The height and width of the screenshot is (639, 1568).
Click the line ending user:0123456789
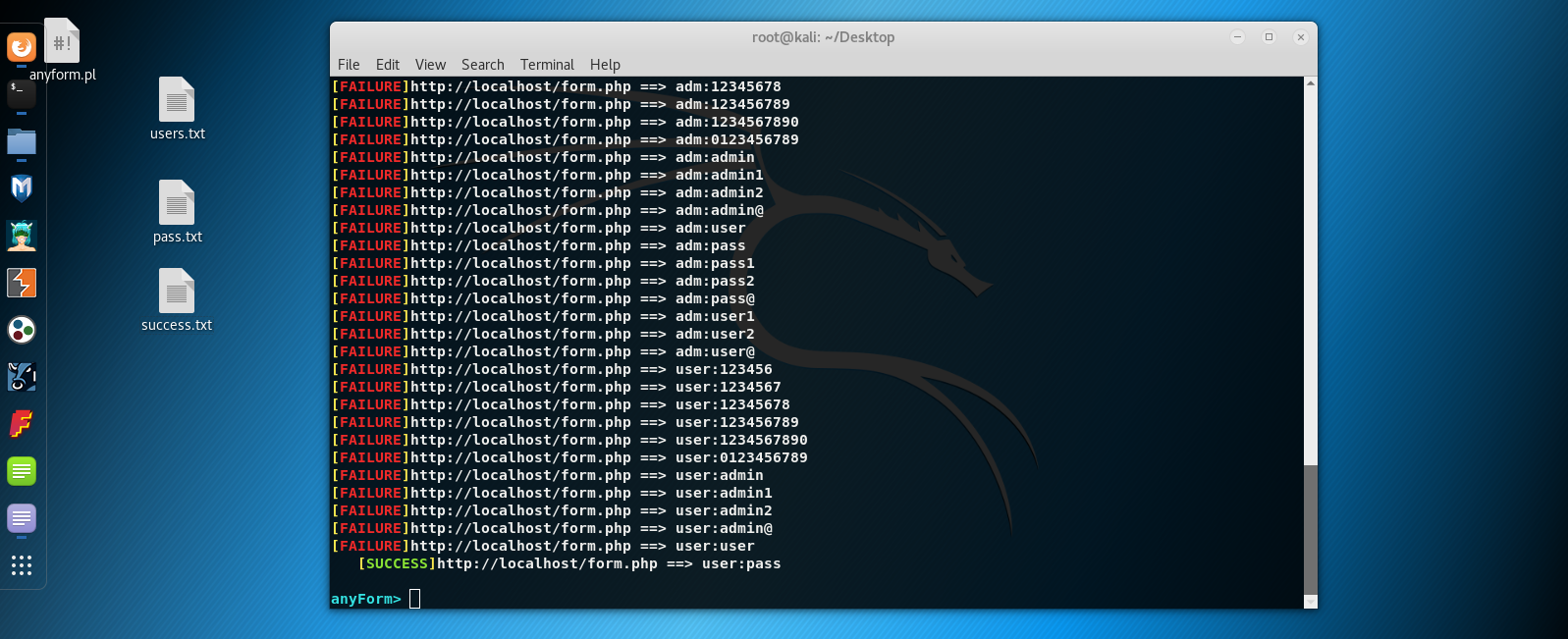569,457
